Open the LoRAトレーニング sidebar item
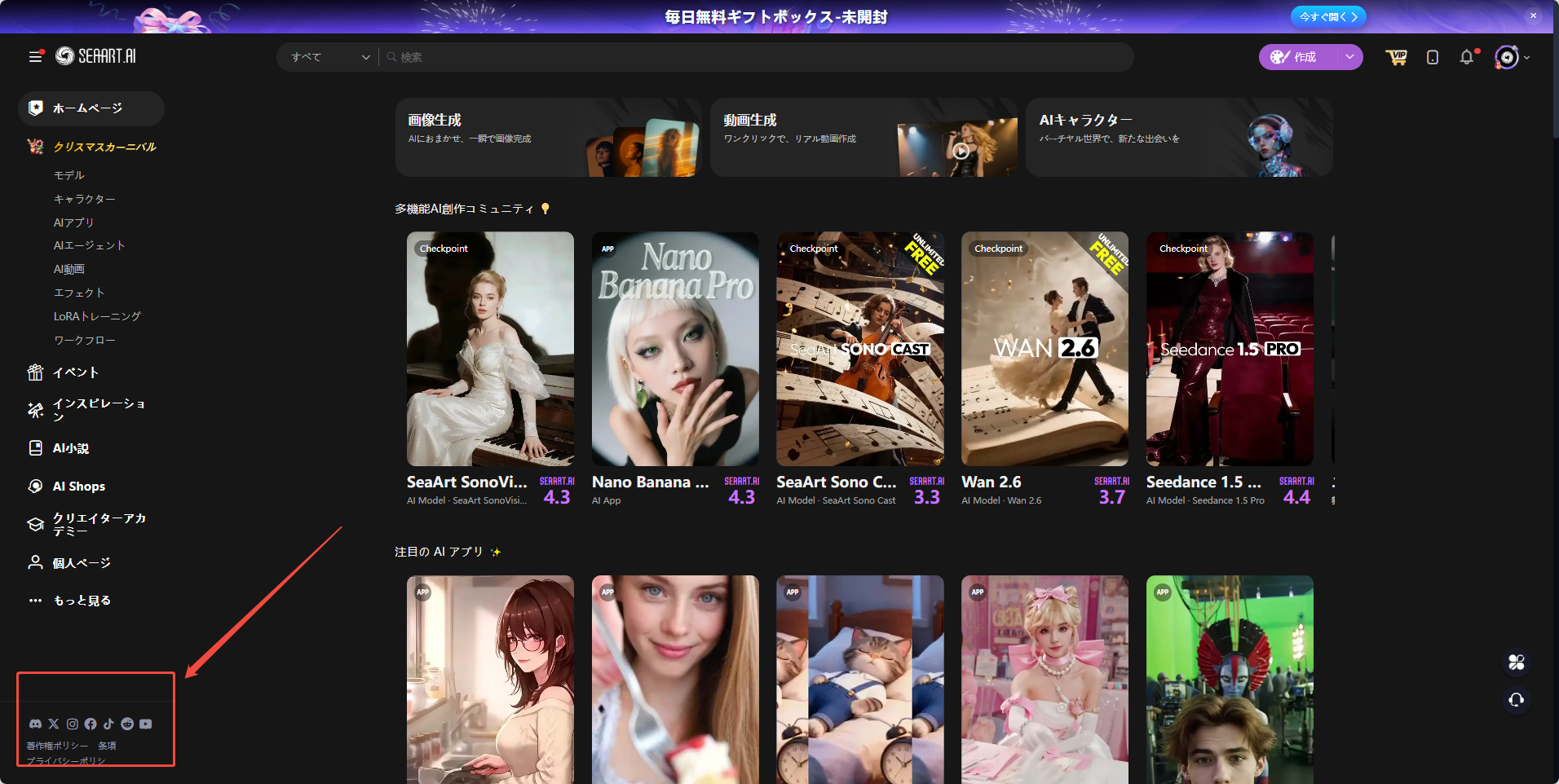This screenshot has height=784, width=1559. pos(97,316)
